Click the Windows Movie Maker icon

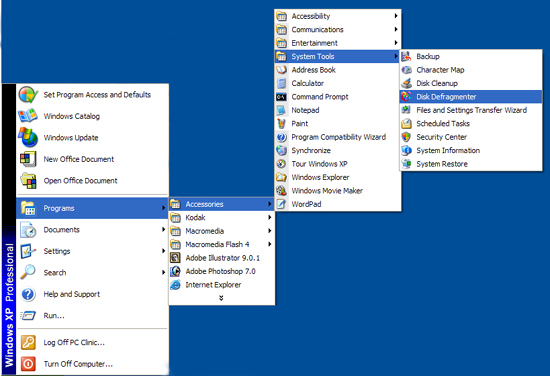pyautogui.click(x=281, y=190)
